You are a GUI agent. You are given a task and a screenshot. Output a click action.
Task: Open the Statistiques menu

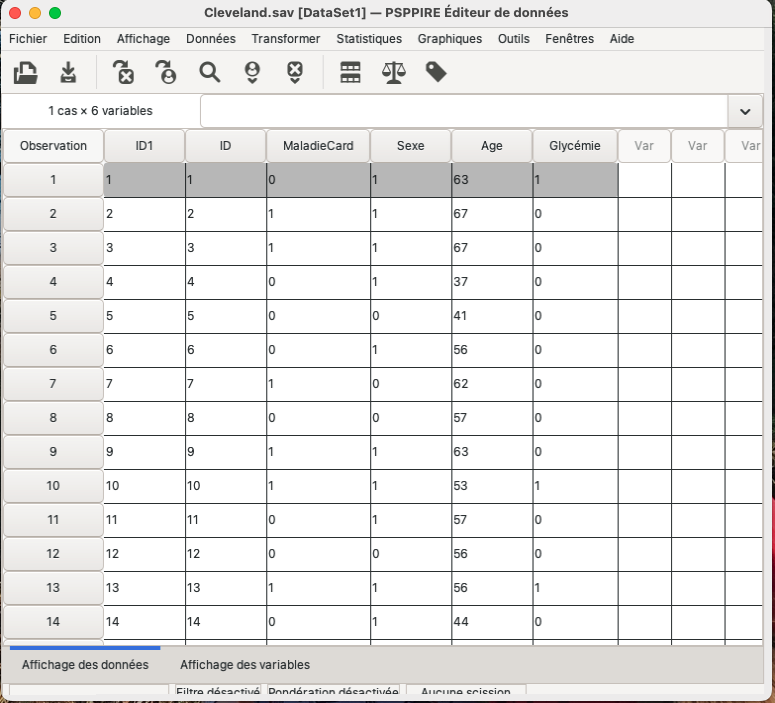pos(369,39)
